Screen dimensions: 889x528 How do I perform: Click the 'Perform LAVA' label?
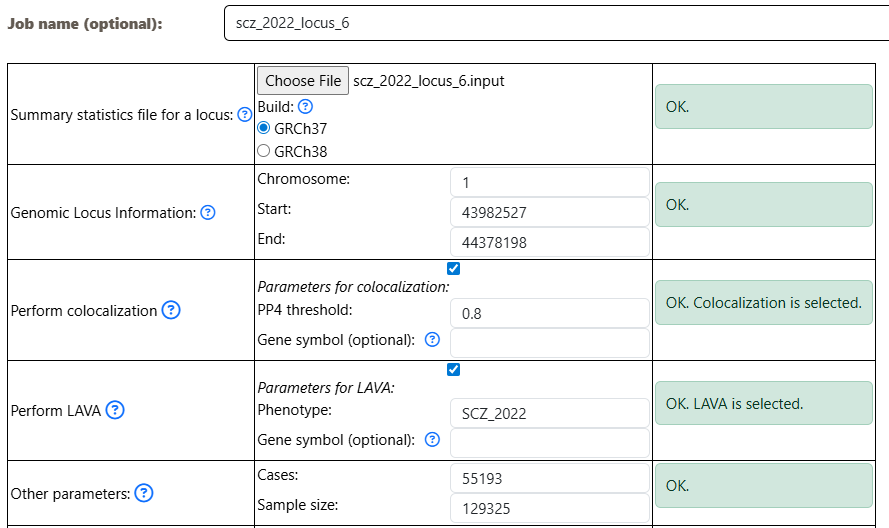tap(56, 411)
